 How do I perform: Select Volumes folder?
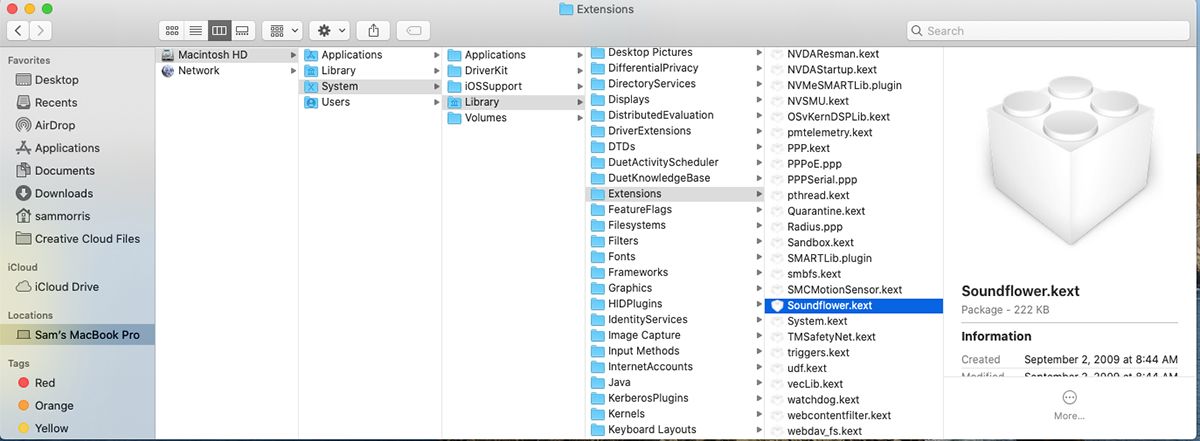[x=513, y=118]
